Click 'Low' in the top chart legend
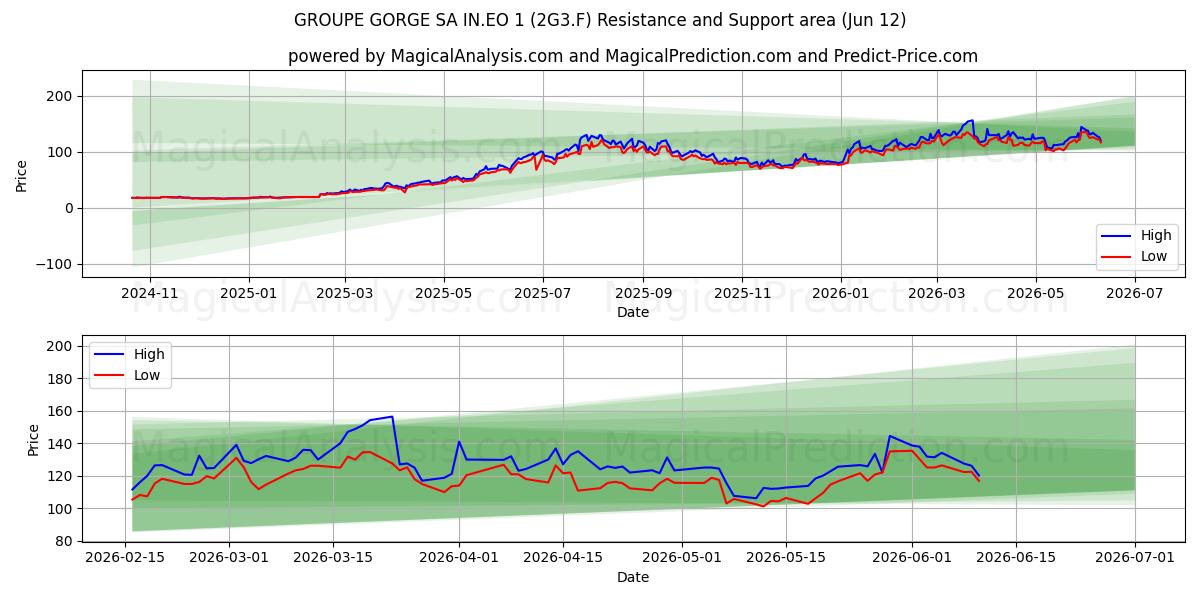Viewport: 1200px width, 600px height. point(1155,256)
